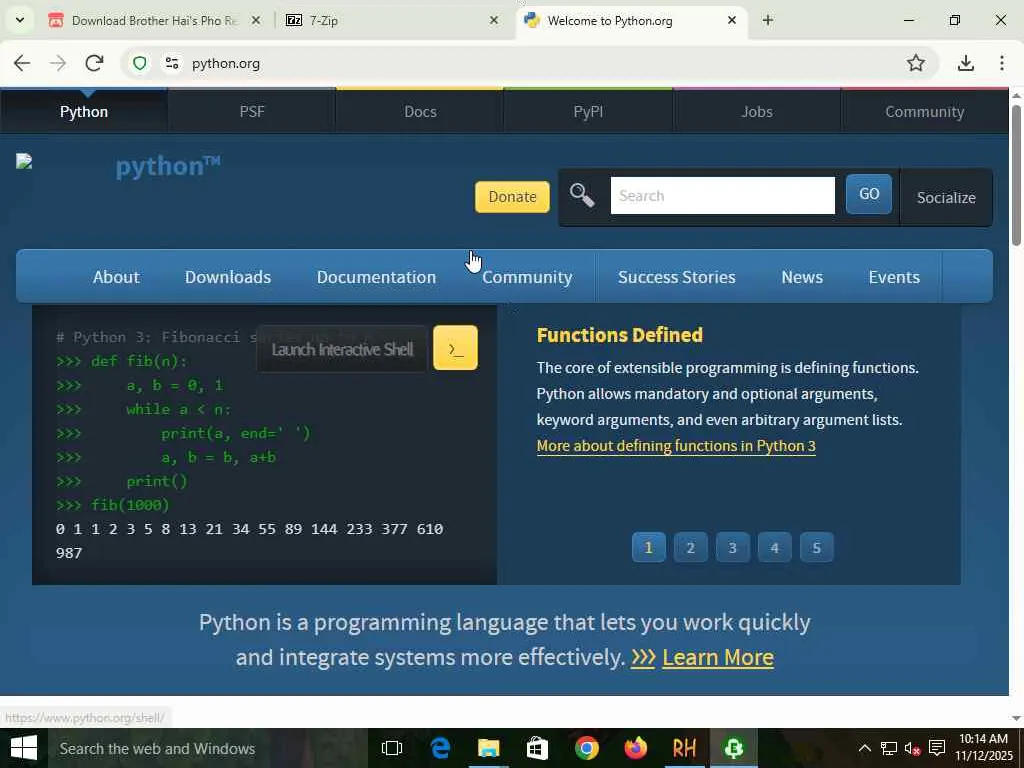Click the yellow Donate button
This screenshot has width=1024, height=768.
click(512, 197)
